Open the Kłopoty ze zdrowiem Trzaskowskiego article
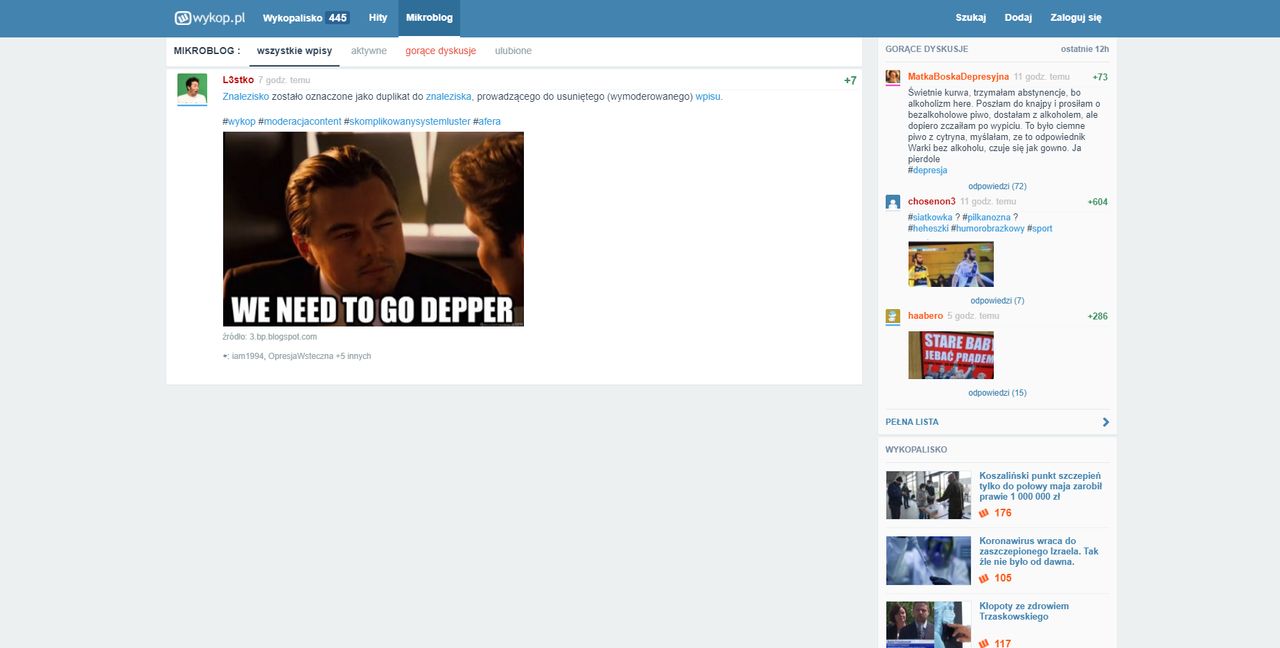The width and height of the screenshot is (1280, 648). 1024,611
